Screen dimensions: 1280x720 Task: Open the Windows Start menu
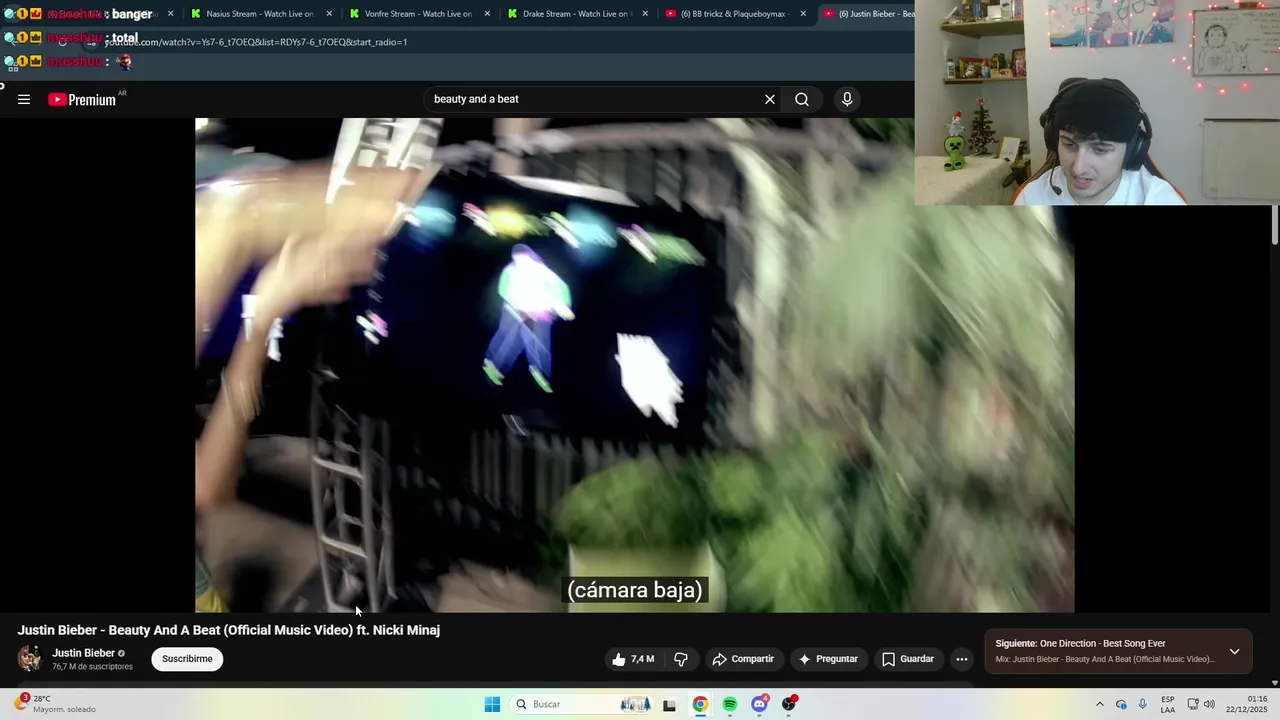tap(492, 704)
